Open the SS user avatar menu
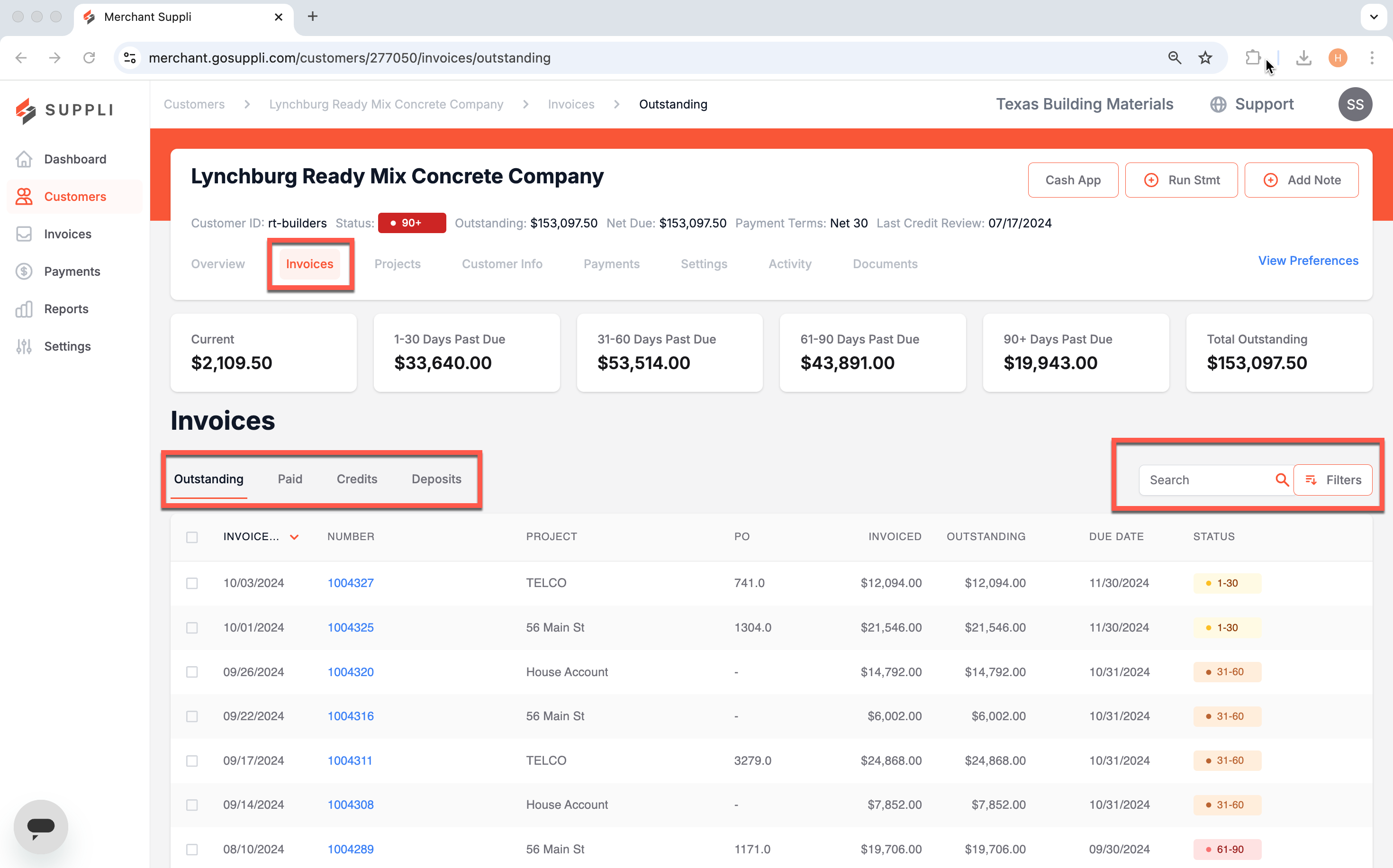The image size is (1393, 868). (x=1355, y=105)
